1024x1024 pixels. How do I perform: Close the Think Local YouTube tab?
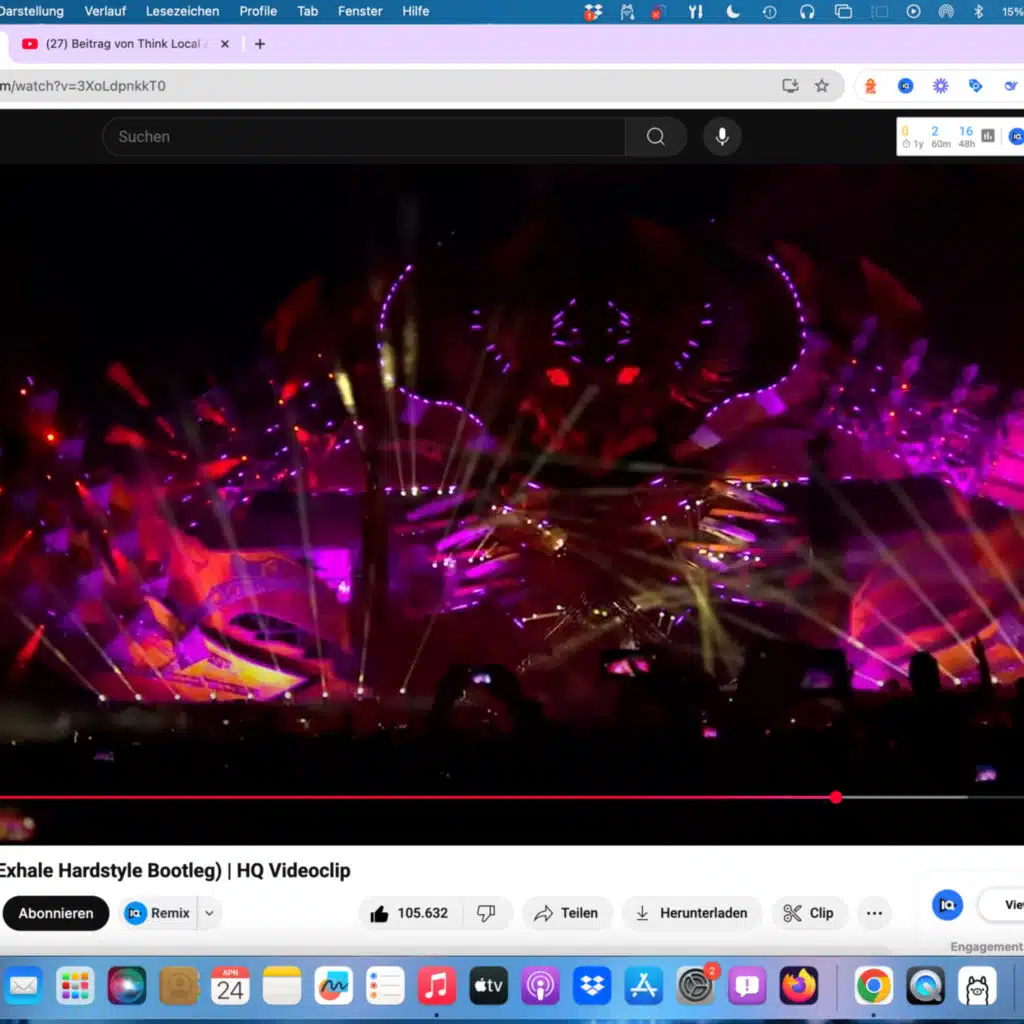tap(225, 44)
